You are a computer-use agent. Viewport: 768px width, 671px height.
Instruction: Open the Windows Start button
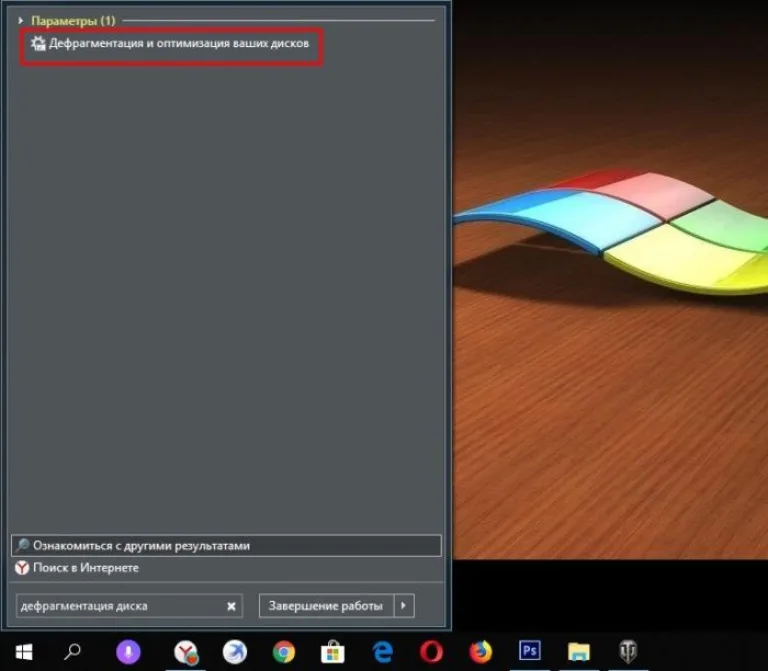[24, 652]
